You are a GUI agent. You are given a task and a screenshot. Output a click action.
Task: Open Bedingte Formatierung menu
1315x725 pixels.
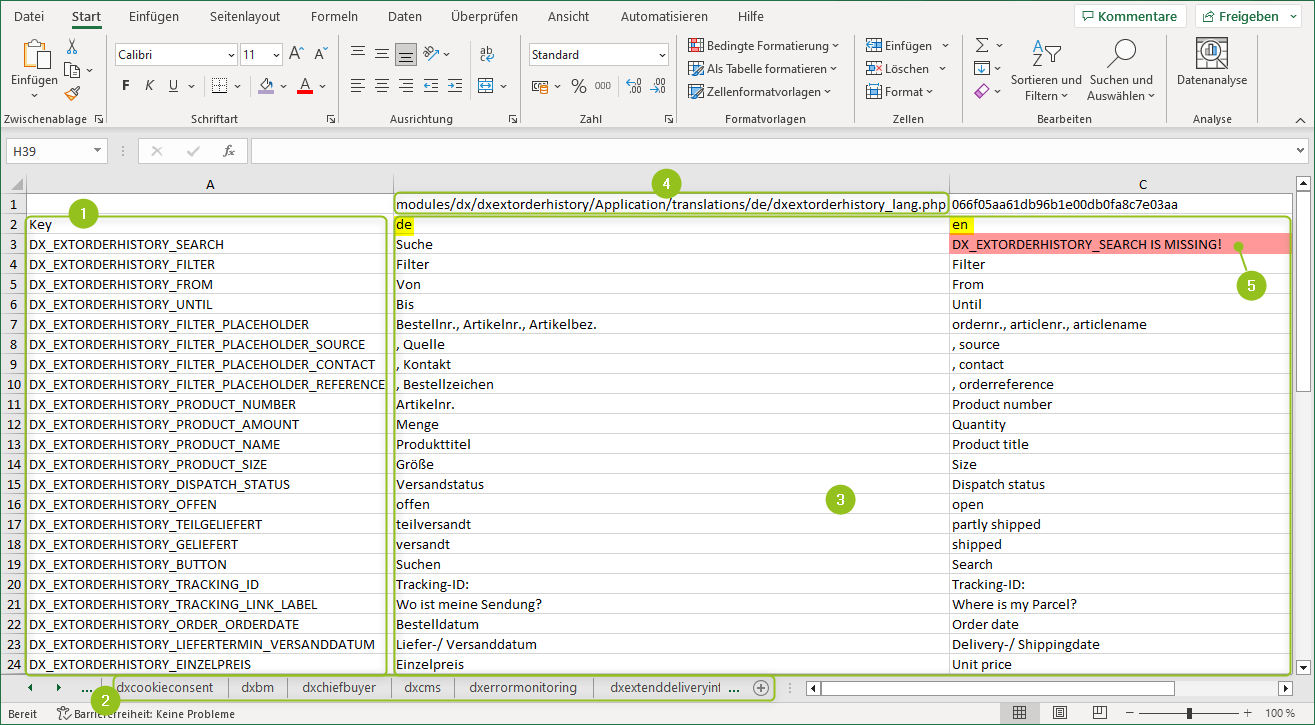pos(764,46)
